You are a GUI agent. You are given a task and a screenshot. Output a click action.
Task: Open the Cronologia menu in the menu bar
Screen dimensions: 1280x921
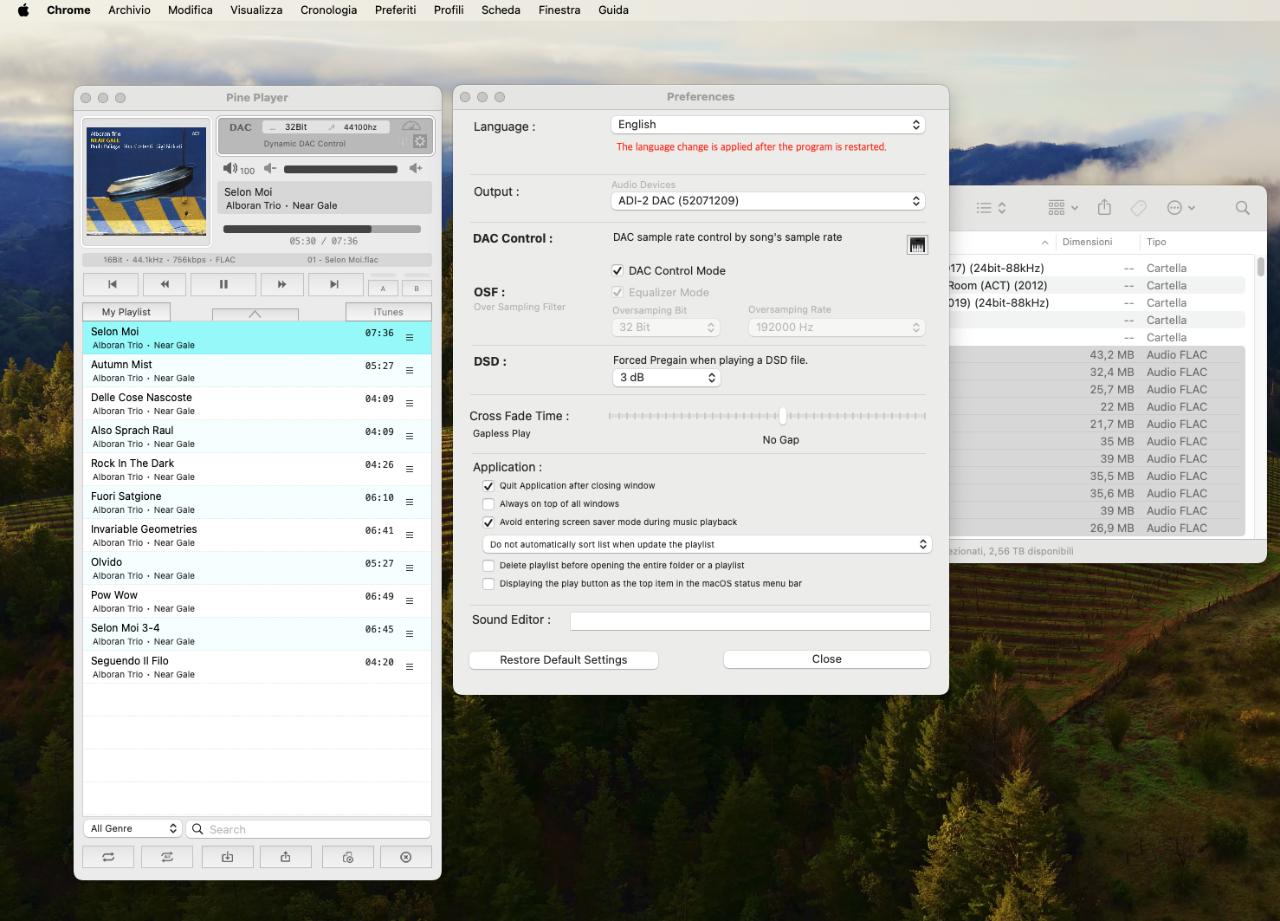tap(328, 10)
